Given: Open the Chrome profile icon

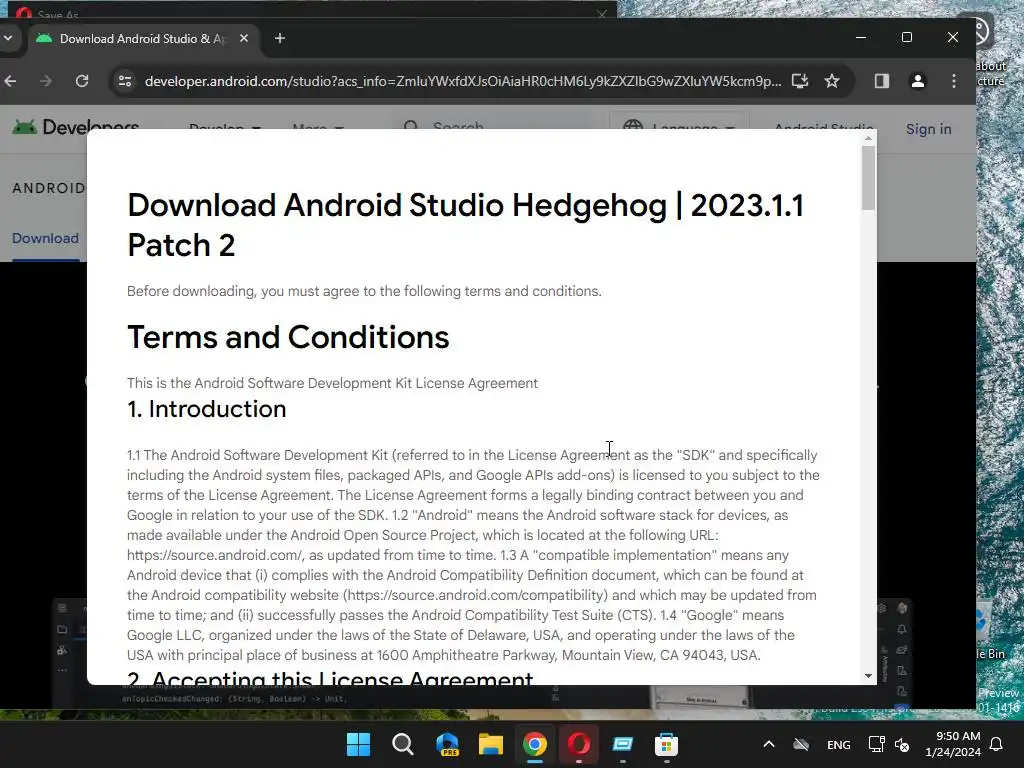Looking at the screenshot, I should (x=918, y=81).
